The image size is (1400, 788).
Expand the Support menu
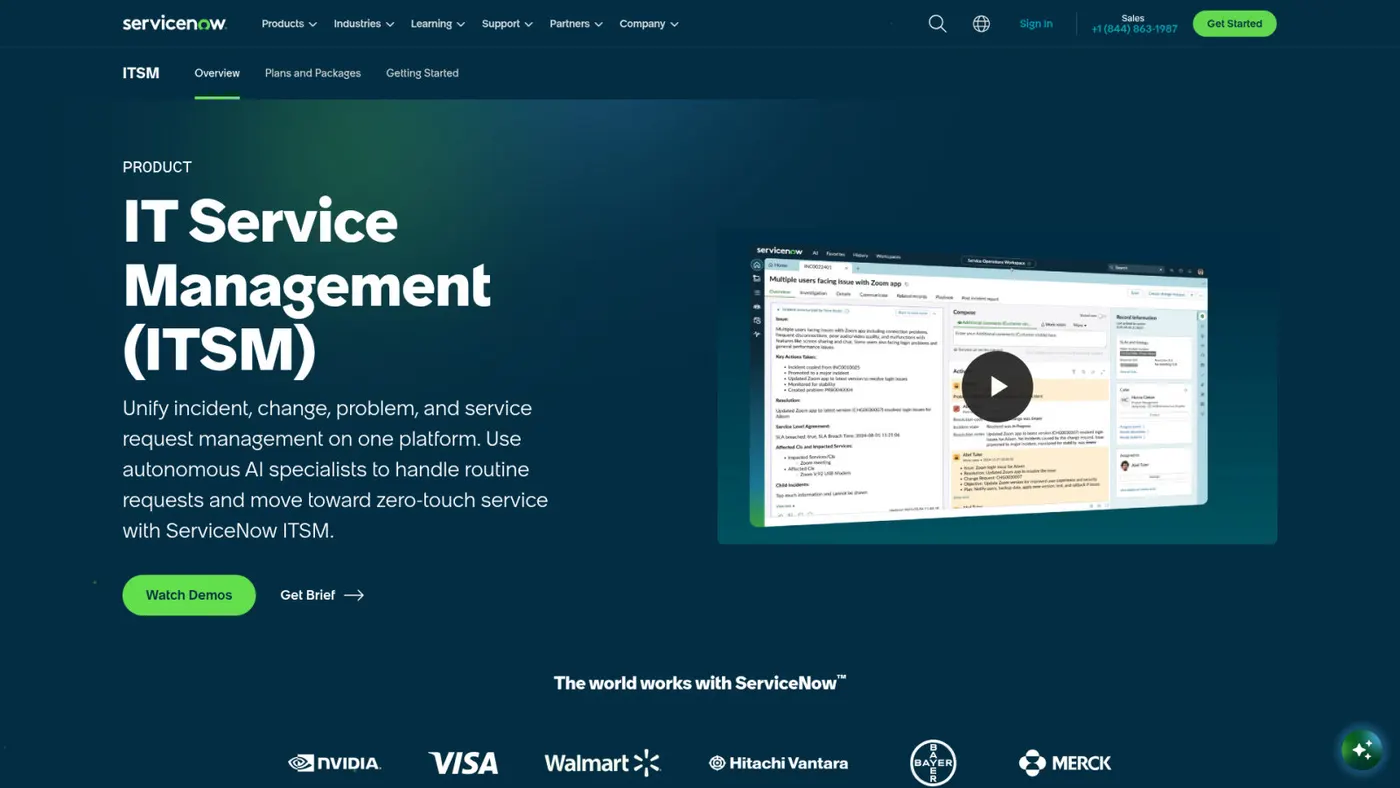[507, 24]
